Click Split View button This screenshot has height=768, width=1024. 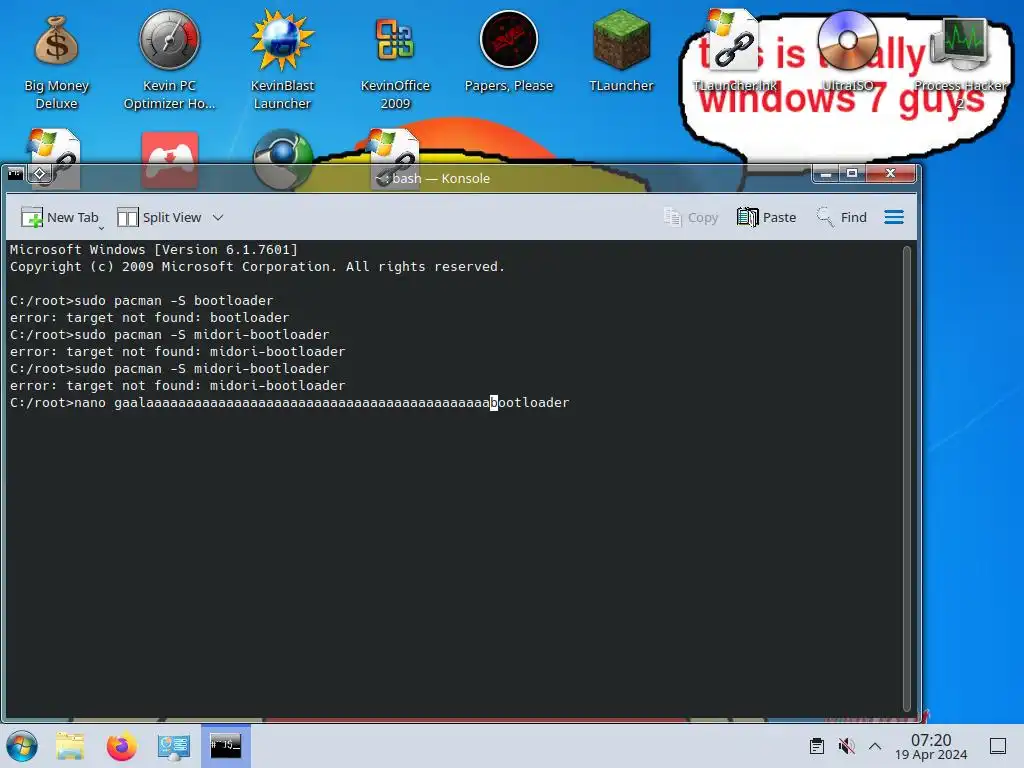click(159, 217)
